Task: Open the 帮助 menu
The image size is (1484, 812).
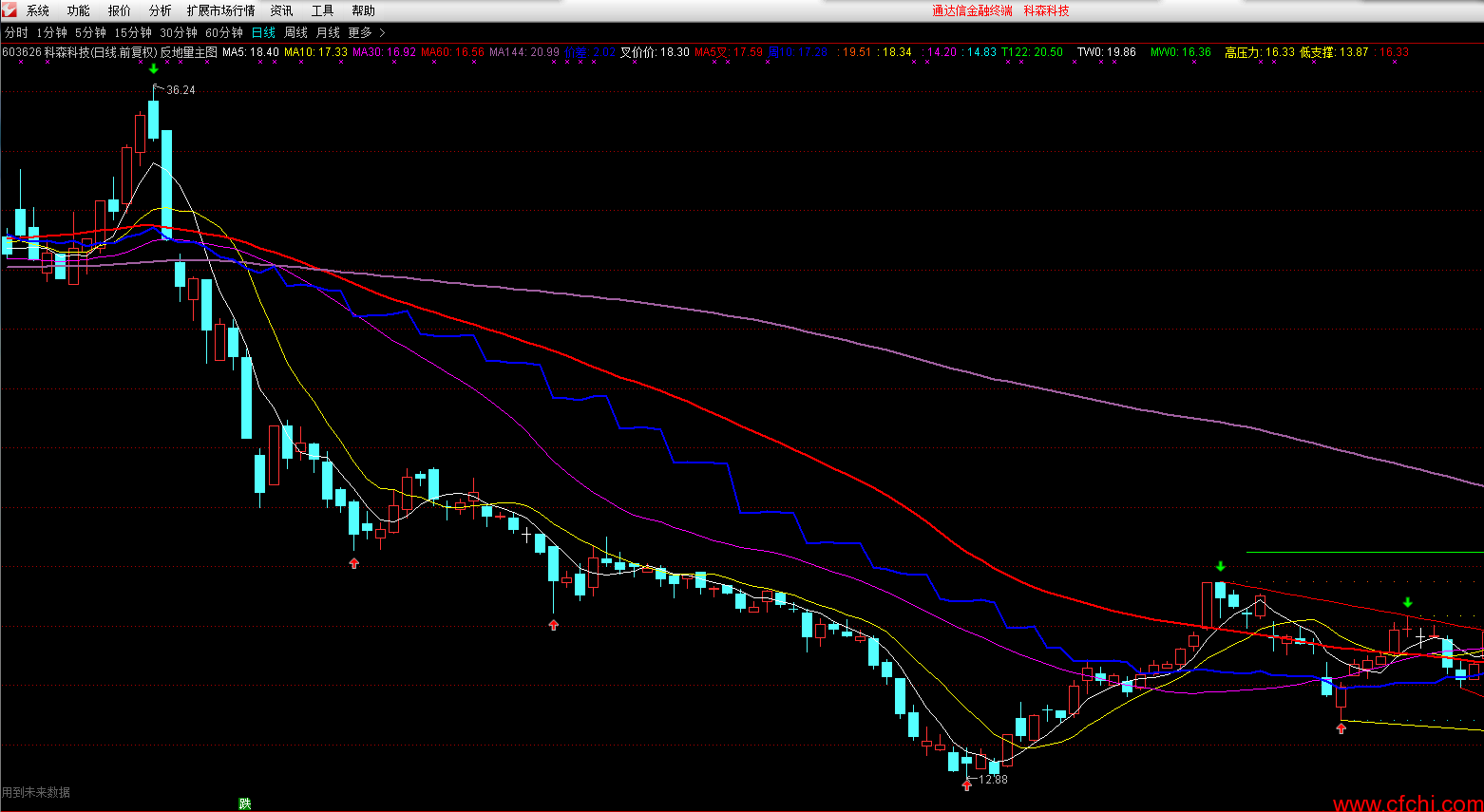Action: [x=364, y=11]
